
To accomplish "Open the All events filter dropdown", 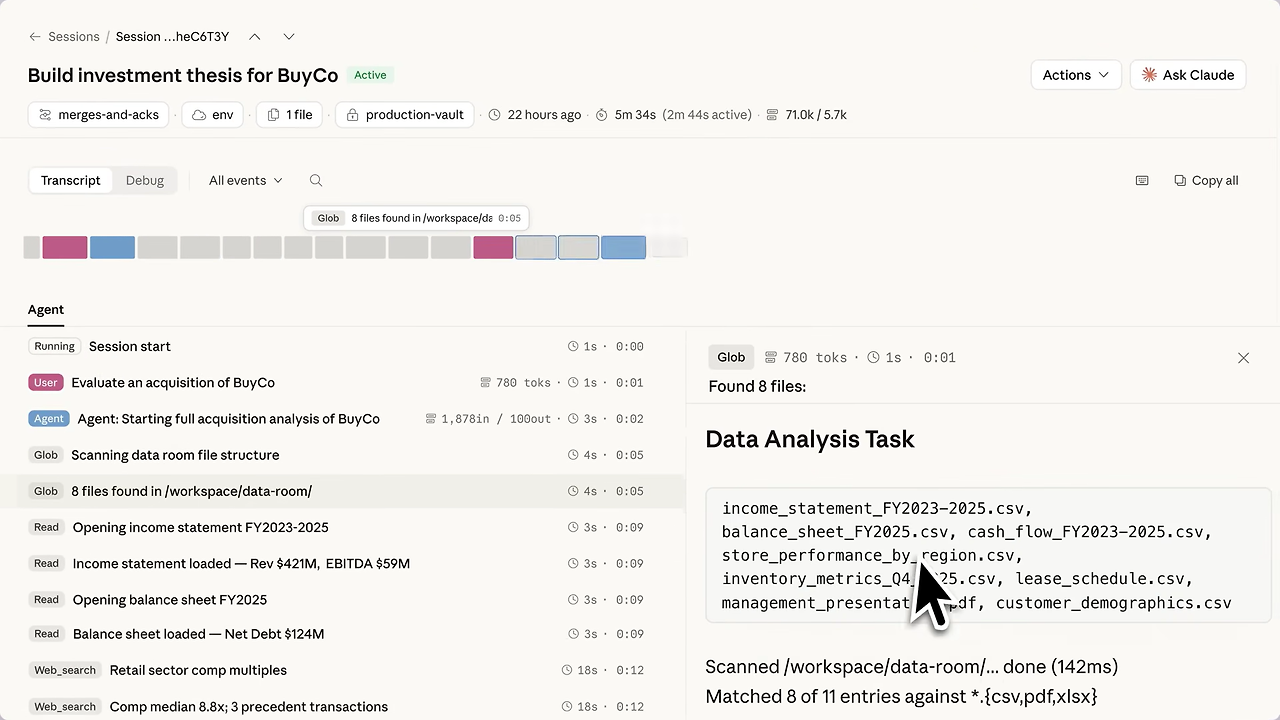I will [245, 181].
